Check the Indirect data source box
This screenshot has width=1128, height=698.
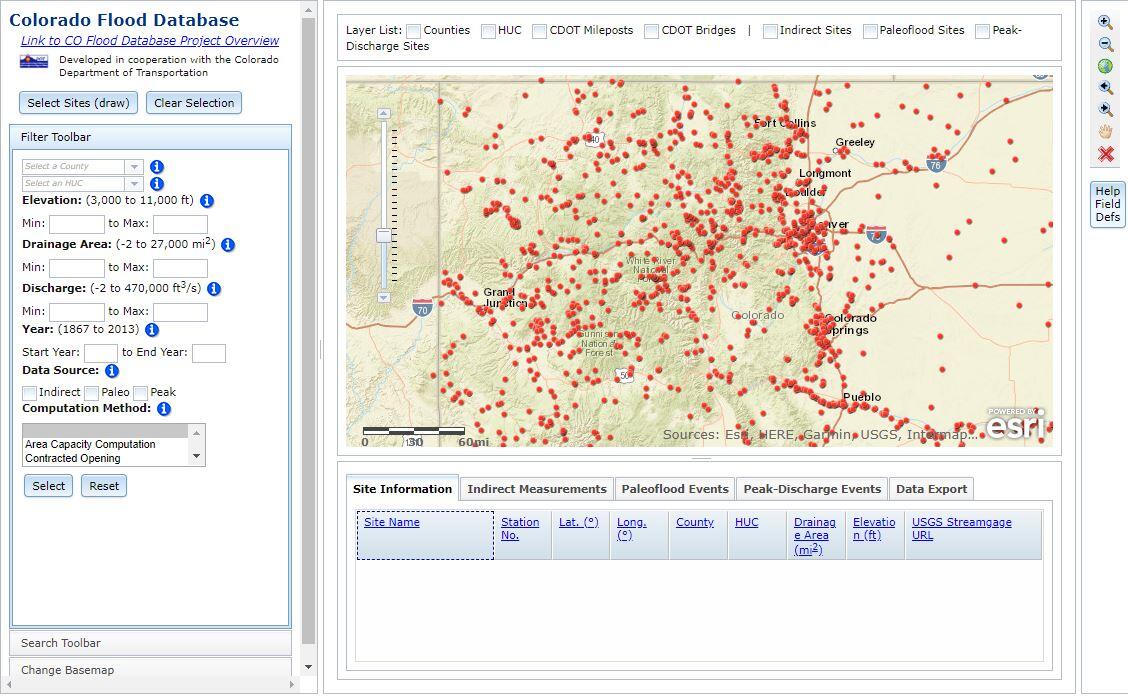[x=29, y=393]
